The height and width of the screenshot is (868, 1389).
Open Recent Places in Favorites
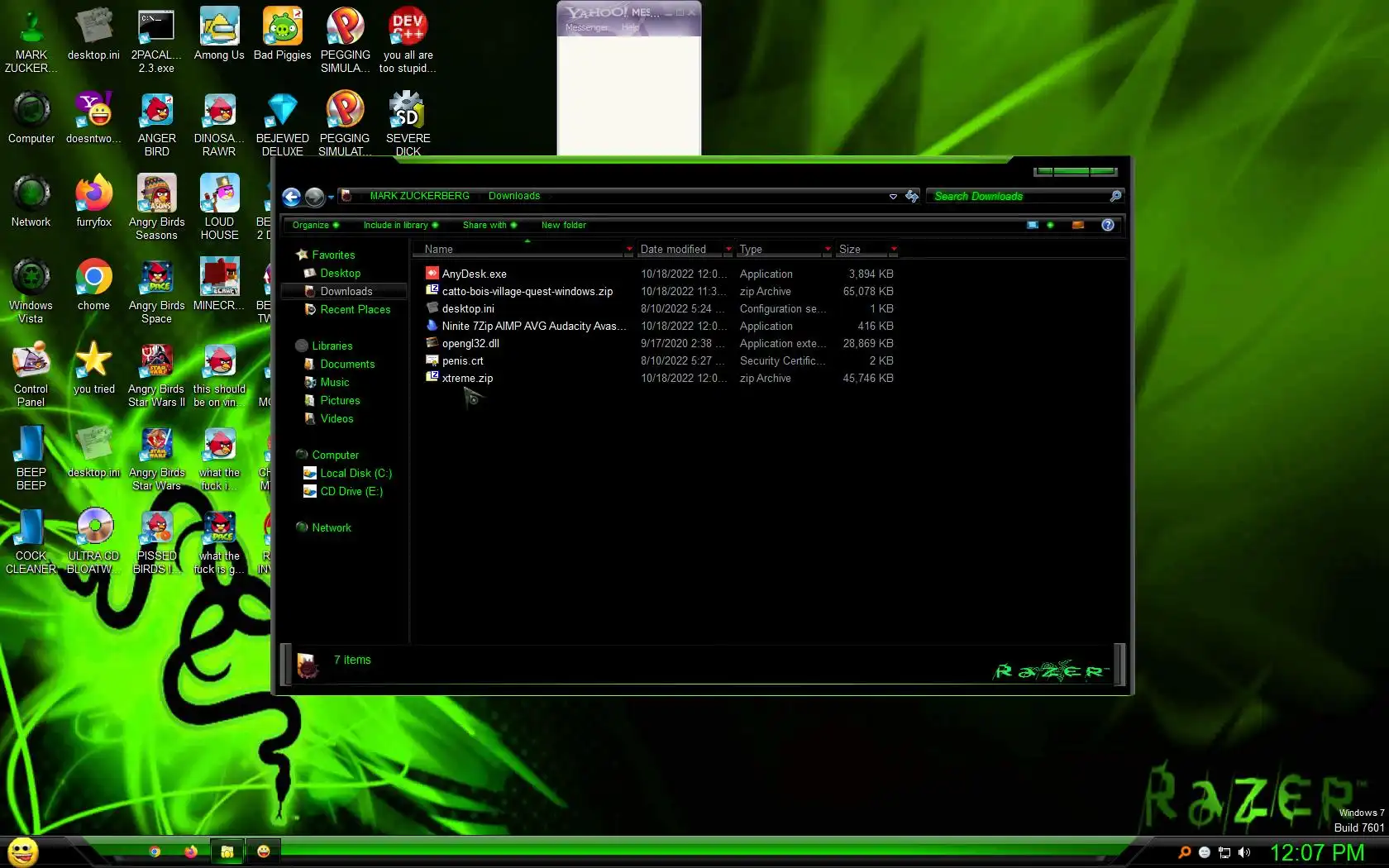[355, 309]
